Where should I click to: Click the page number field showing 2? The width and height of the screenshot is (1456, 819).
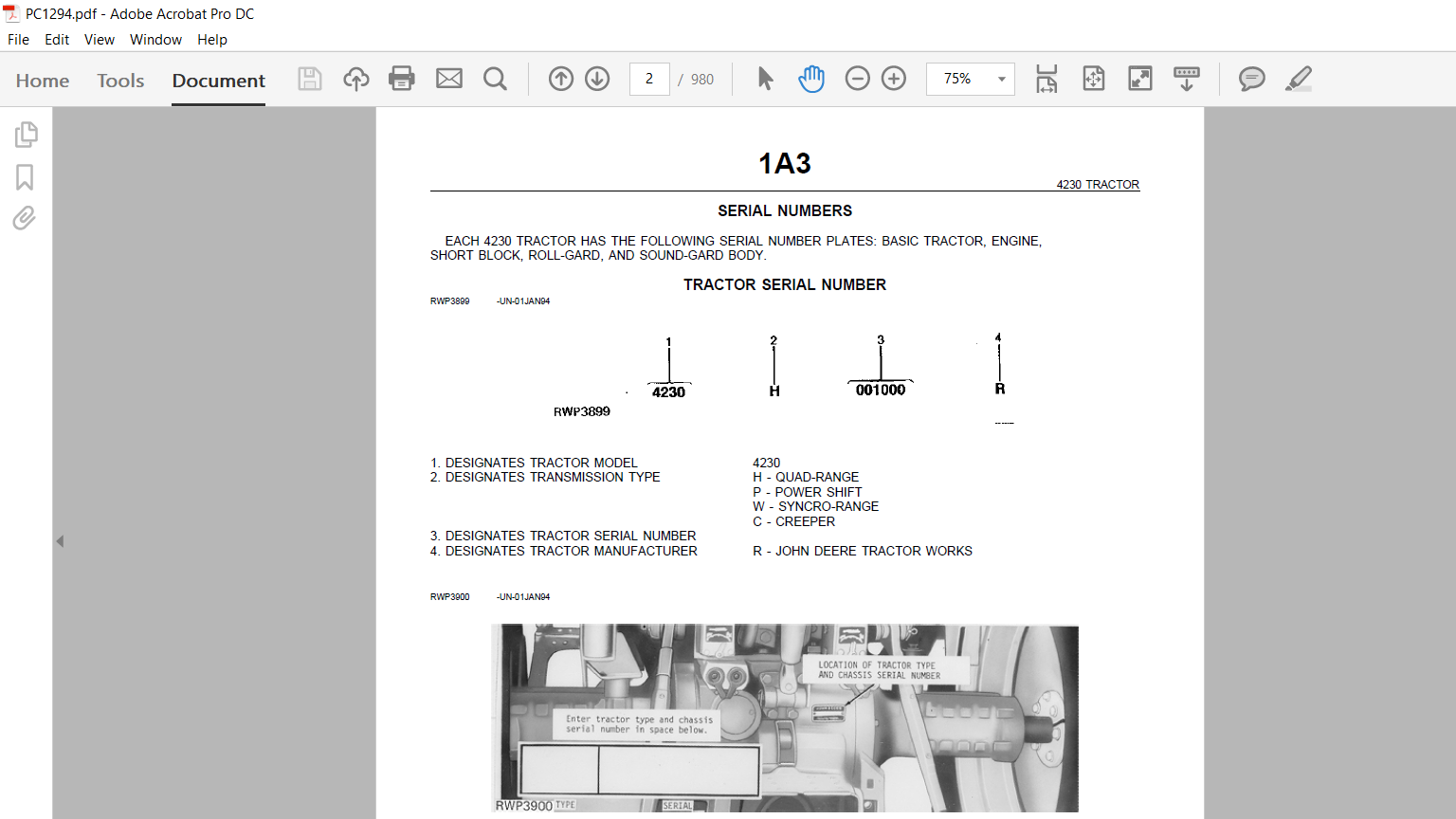click(649, 79)
